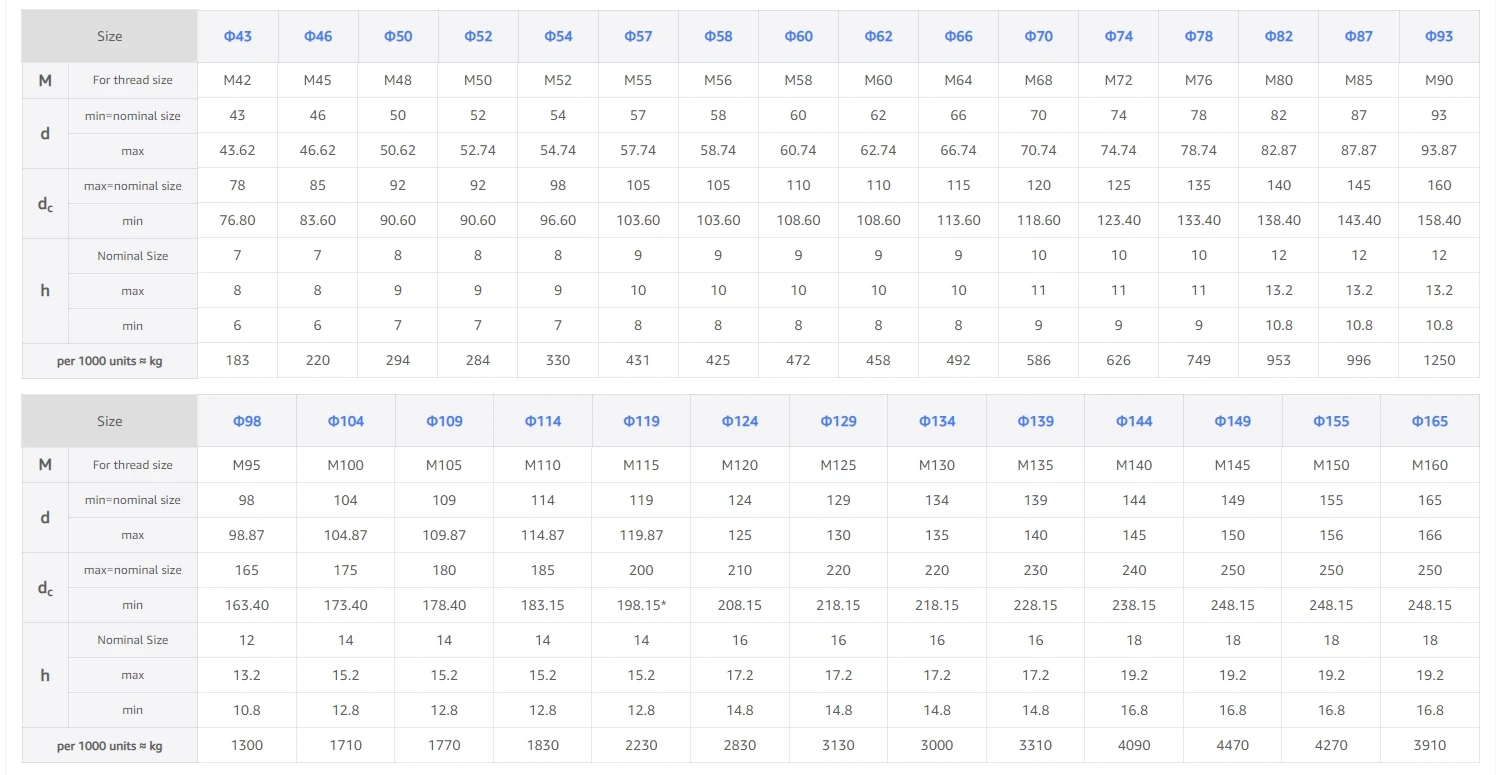Click the 198.15* dc min value
Viewport: 1501px width, 775px height.
(x=641, y=605)
